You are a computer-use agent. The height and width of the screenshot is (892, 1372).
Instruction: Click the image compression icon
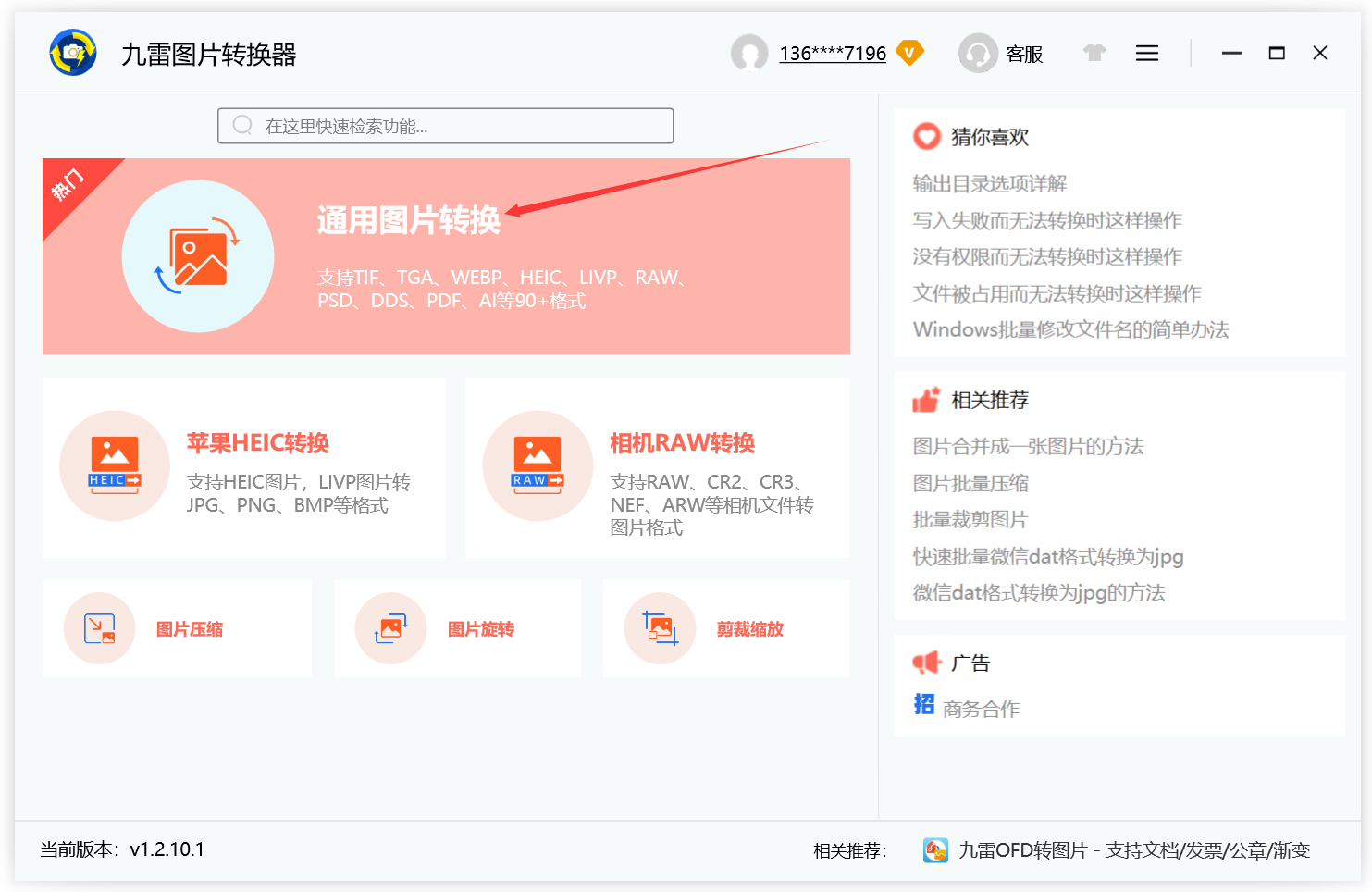click(99, 628)
